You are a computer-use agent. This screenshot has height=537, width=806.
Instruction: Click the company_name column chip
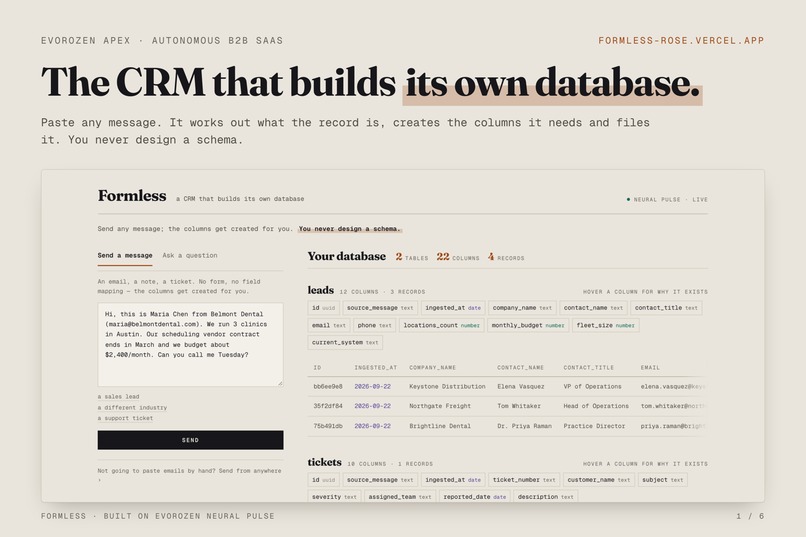[x=522, y=308]
